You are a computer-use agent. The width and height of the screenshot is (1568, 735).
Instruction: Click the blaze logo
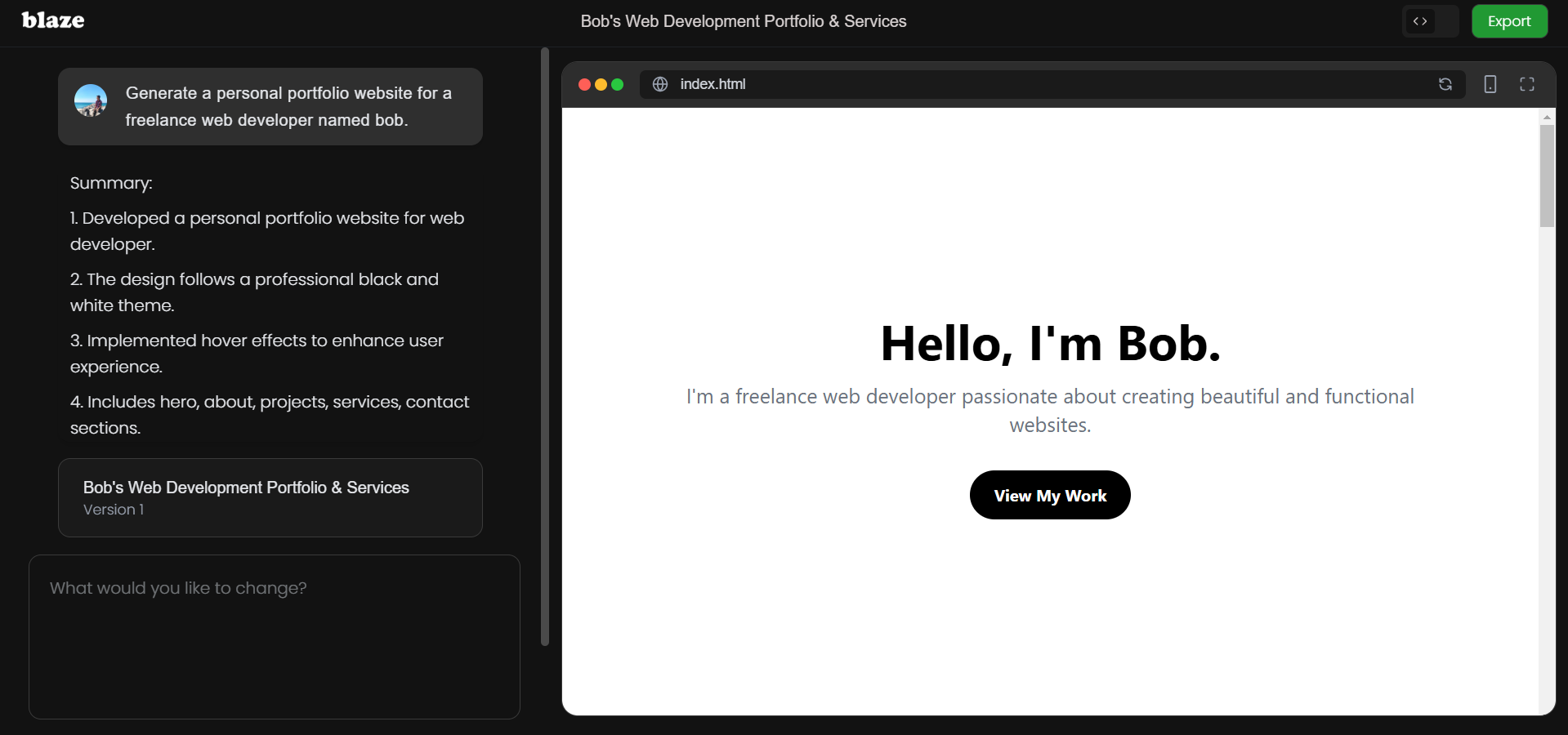click(53, 20)
